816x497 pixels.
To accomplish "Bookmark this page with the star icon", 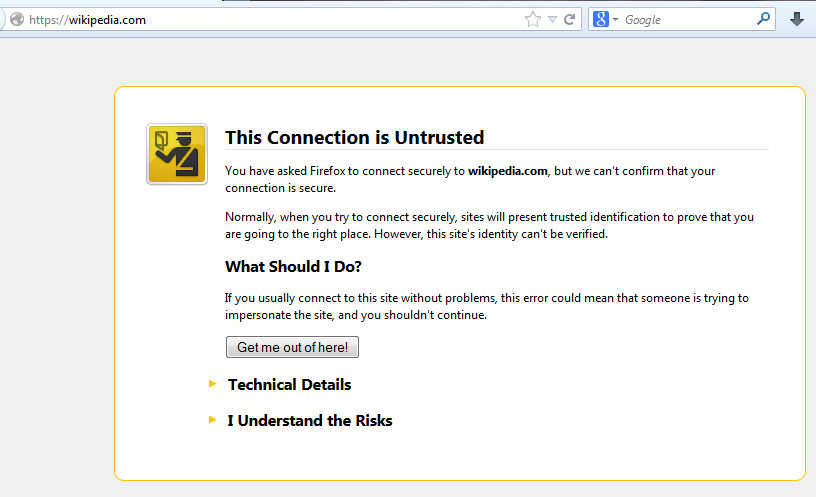I will point(532,20).
